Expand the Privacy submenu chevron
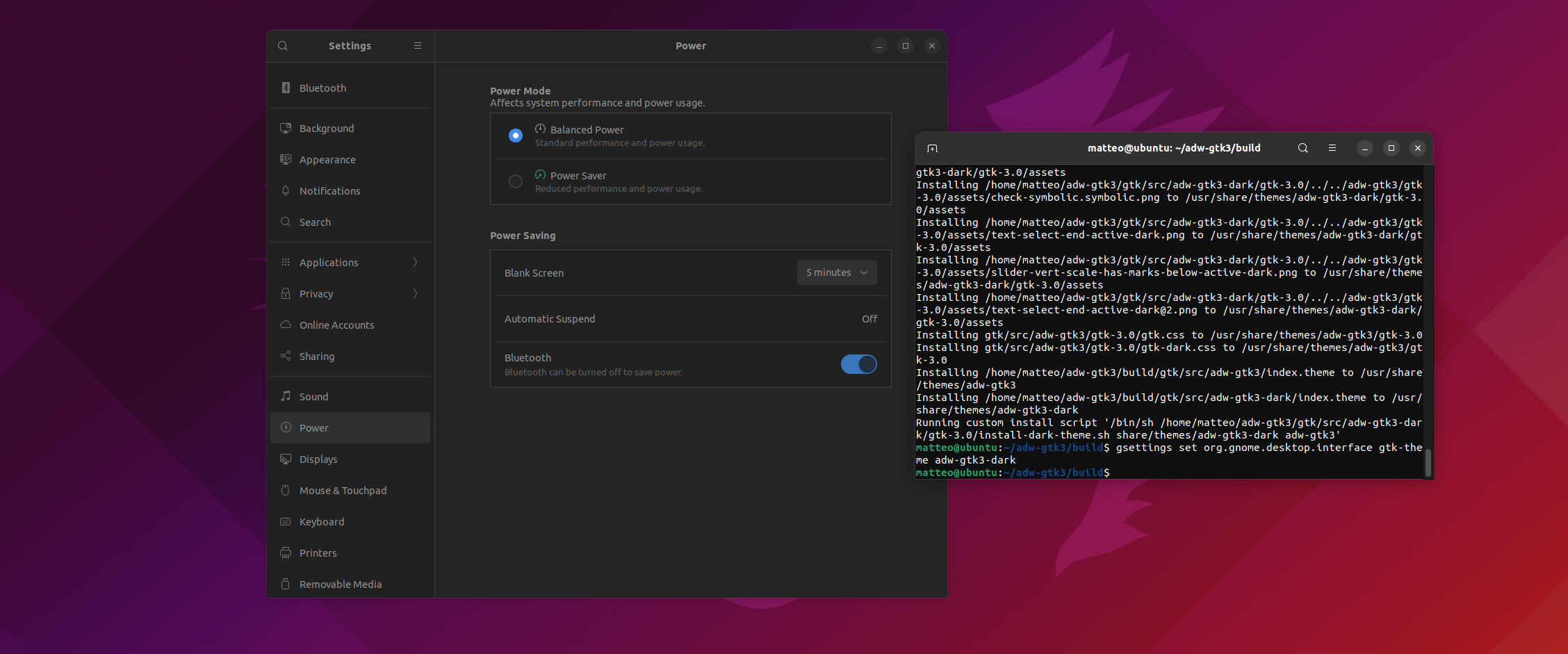Viewport: 1568px width, 654px height. [x=415, y=293]
